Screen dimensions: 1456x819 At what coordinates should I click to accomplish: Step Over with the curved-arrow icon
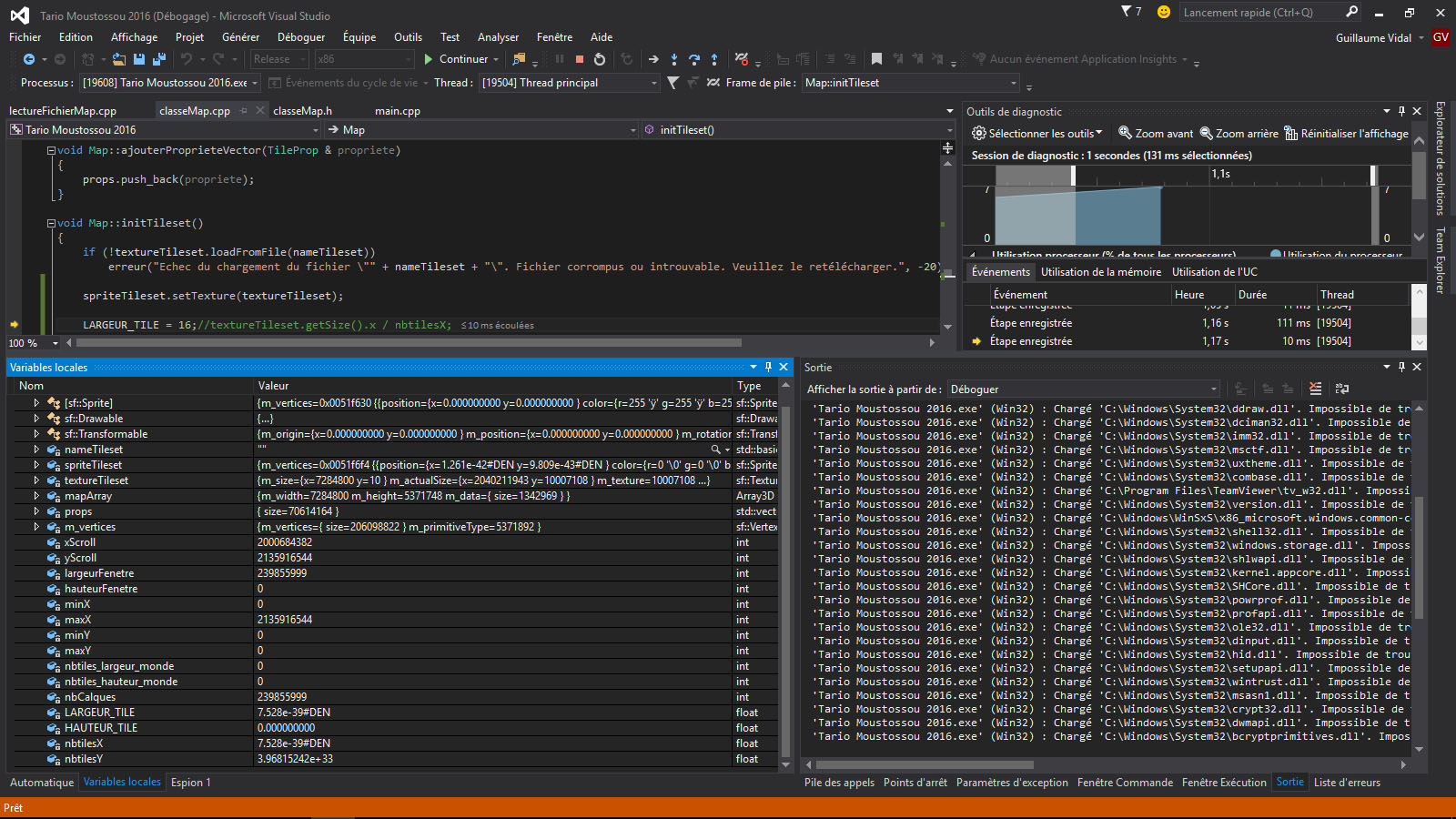point(694,59)
